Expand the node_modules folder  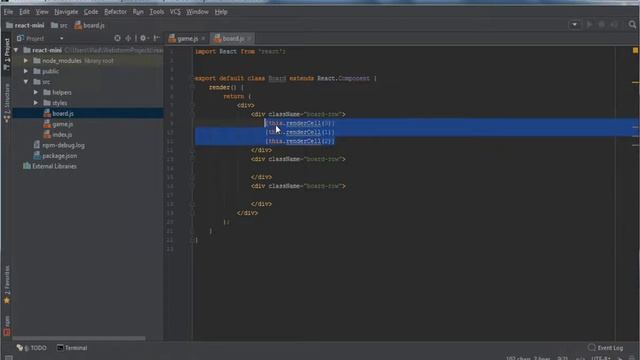tap(26, 61)
